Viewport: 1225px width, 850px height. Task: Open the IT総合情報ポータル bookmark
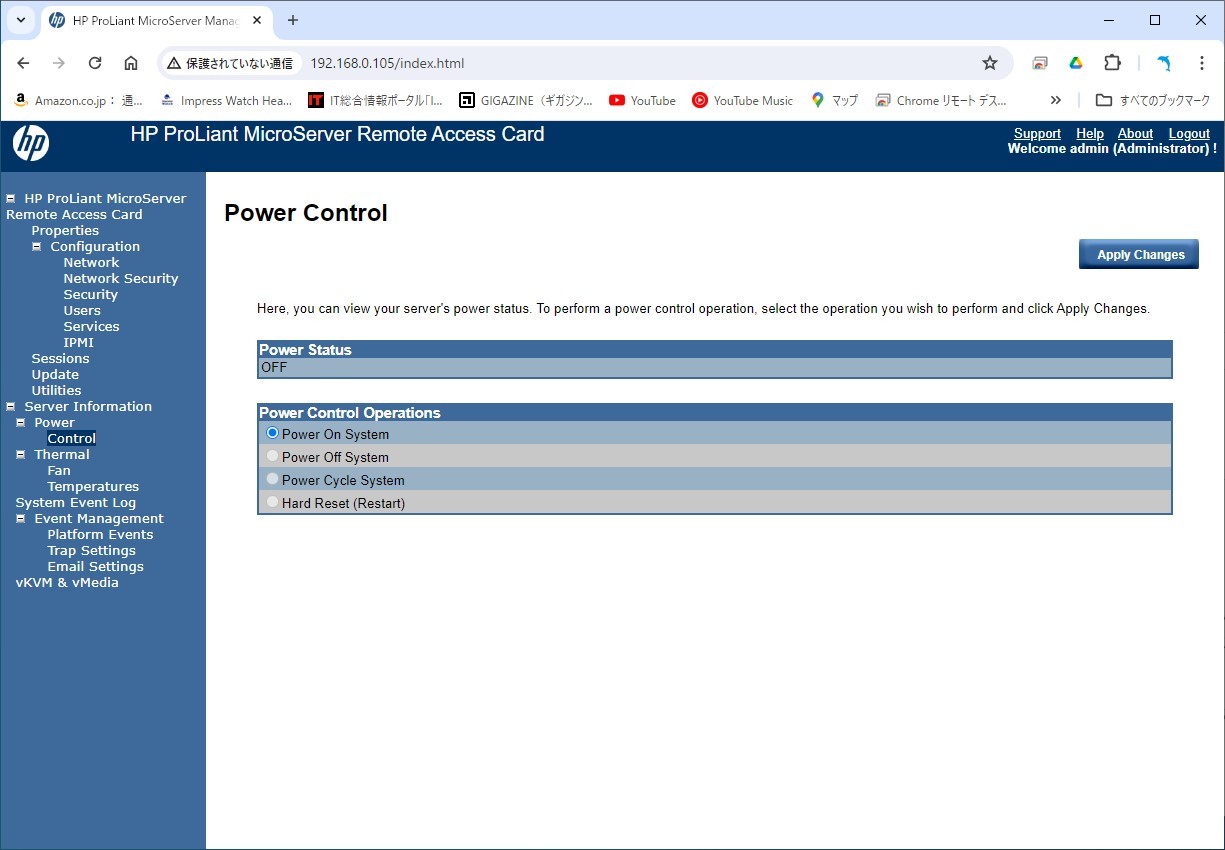(375, 100)
